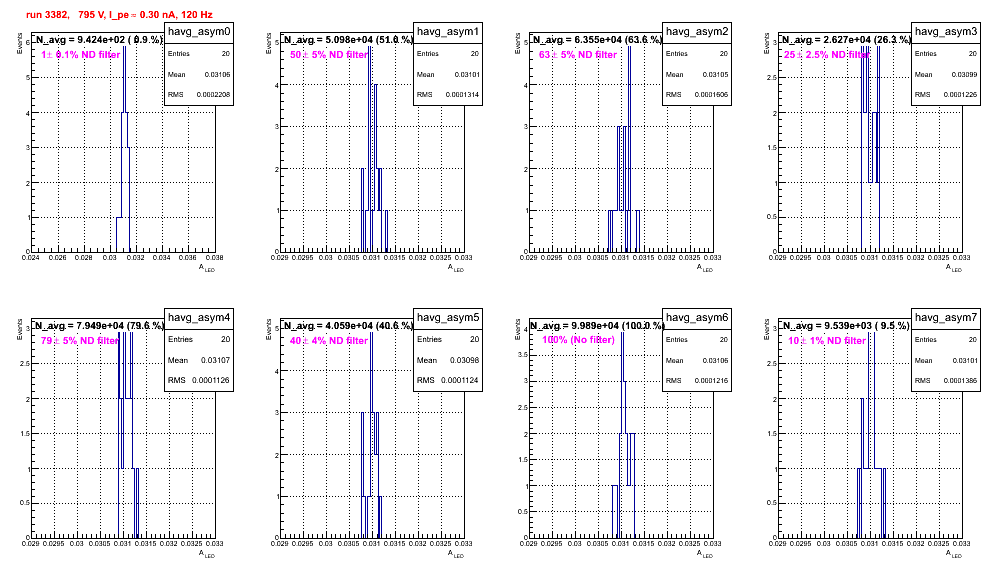
Task: Click Entries value 20 in havg_asym4 box
Action: 225,339
